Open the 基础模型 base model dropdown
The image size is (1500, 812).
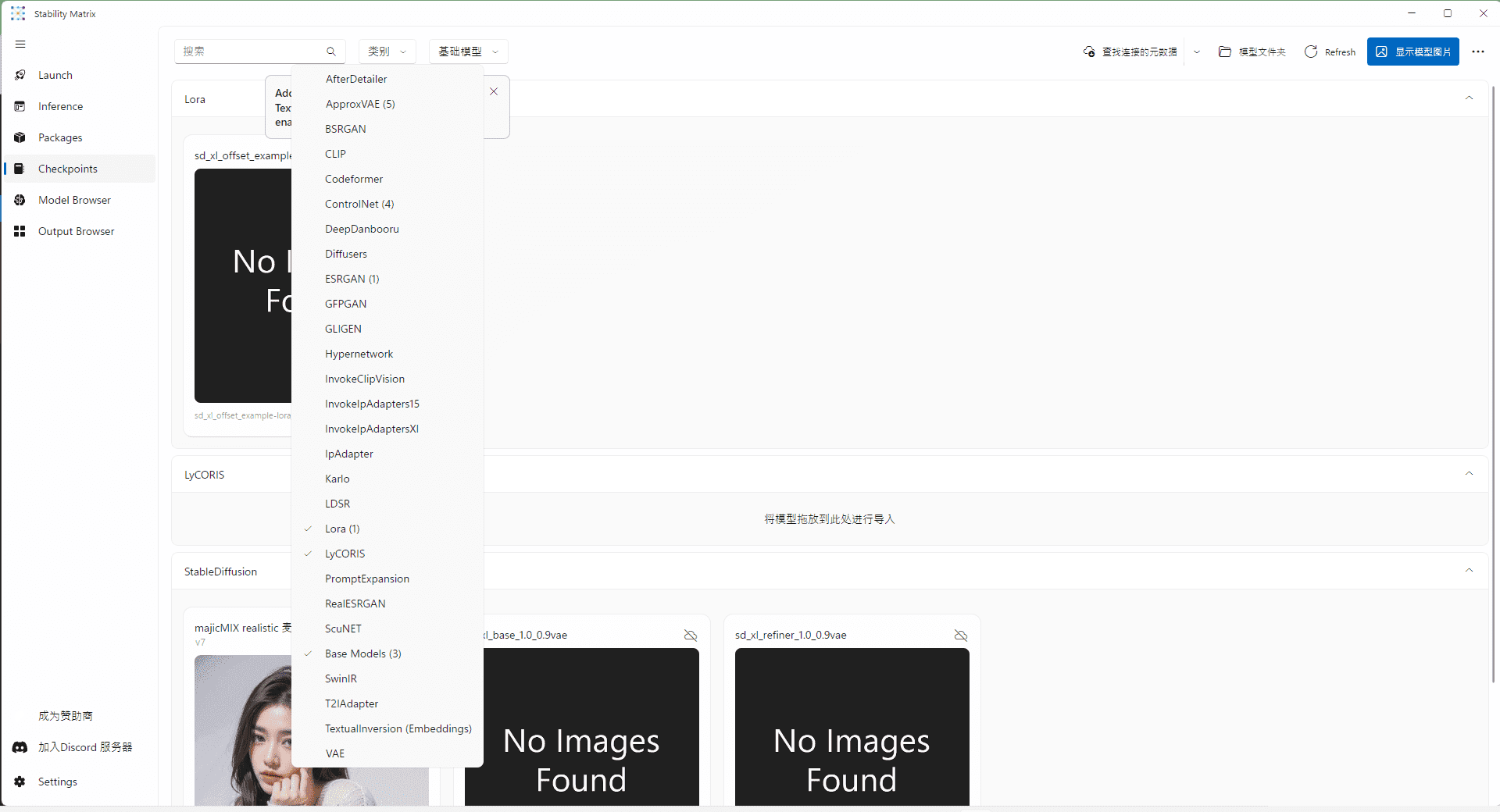[469, 52]
